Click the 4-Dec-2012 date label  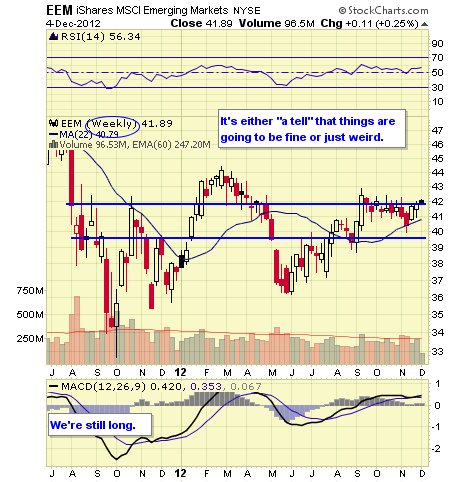73,24
